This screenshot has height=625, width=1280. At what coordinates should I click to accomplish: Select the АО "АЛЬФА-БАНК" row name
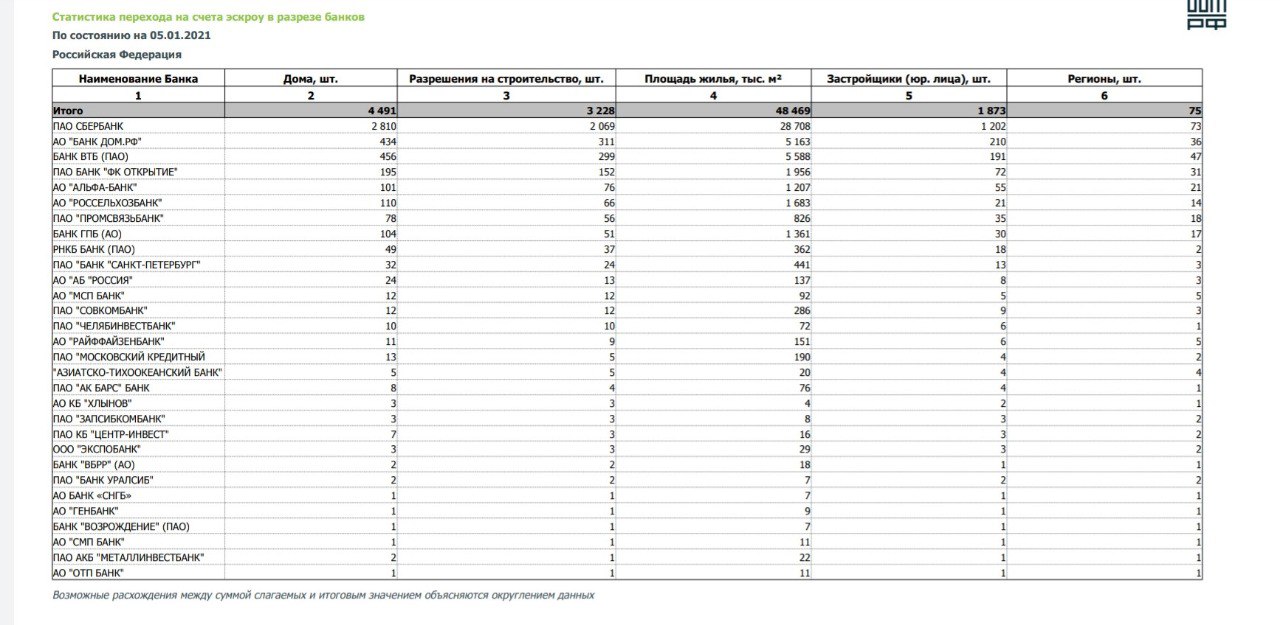pyautogui.click(x=95, y=187)
